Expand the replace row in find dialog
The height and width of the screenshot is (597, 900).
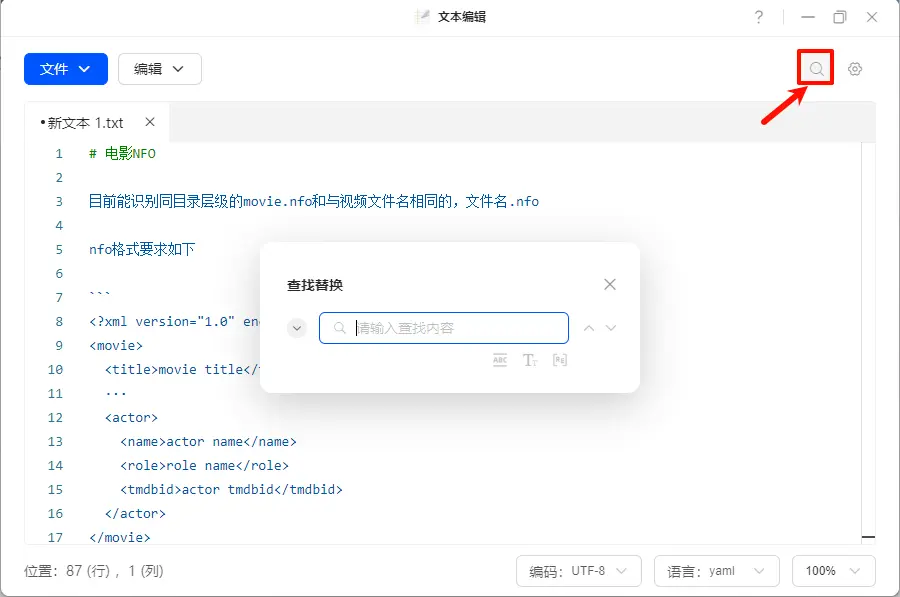(x=297, y=328)
